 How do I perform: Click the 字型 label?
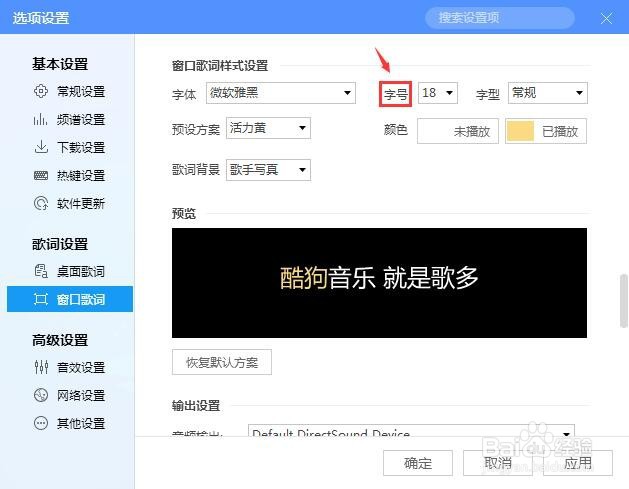pos(487,95)
